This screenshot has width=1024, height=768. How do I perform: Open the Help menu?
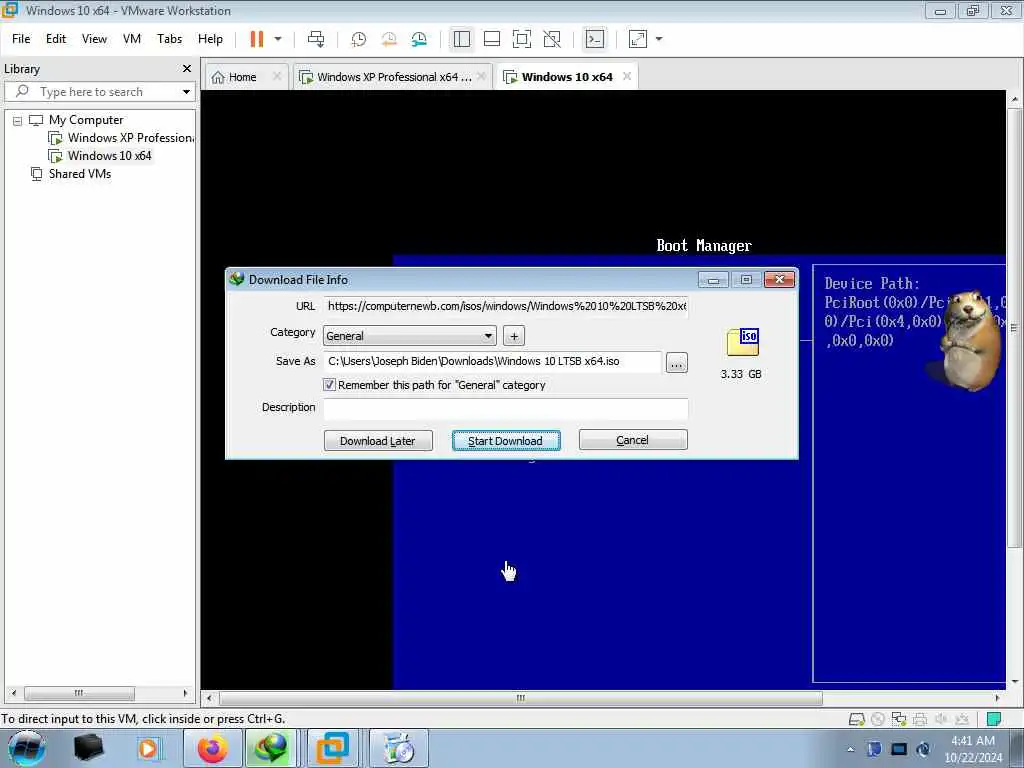point(210,39)
